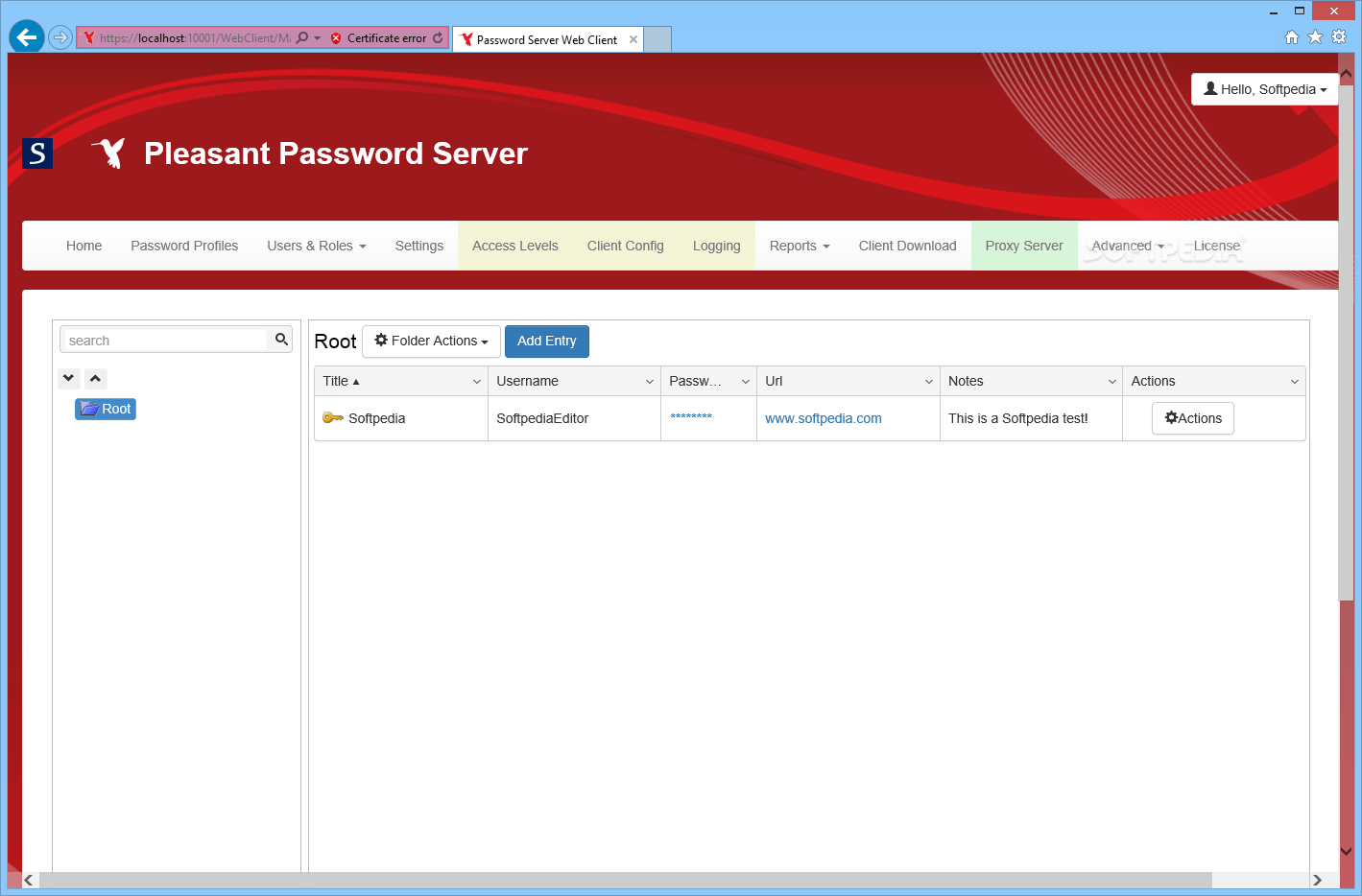Viewport: 1362px width, 896px height.
Task: Click the hummingbird Pleasant Password Server logo
Action: click(x=109, y=153)
